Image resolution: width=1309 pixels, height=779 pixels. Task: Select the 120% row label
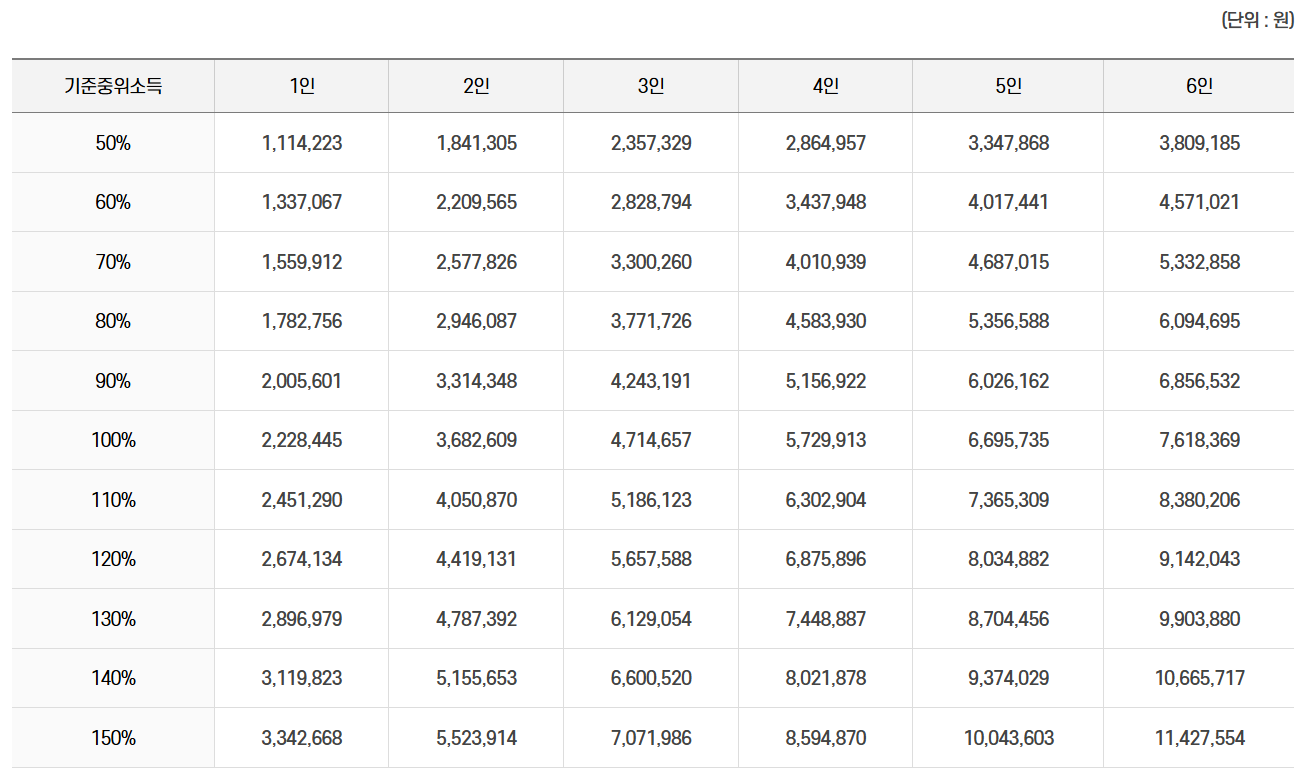coord(113,559)
